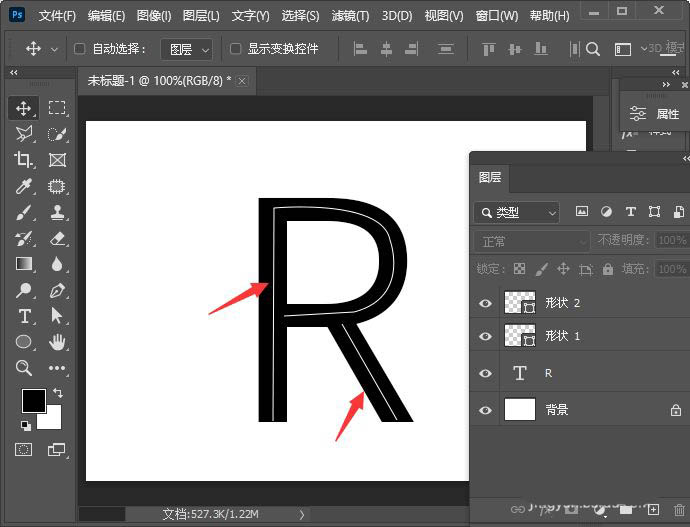Open the 窗口(W) menu
Image resolution: width=690 pixels, height=527 pixels.
click(496, 16)
